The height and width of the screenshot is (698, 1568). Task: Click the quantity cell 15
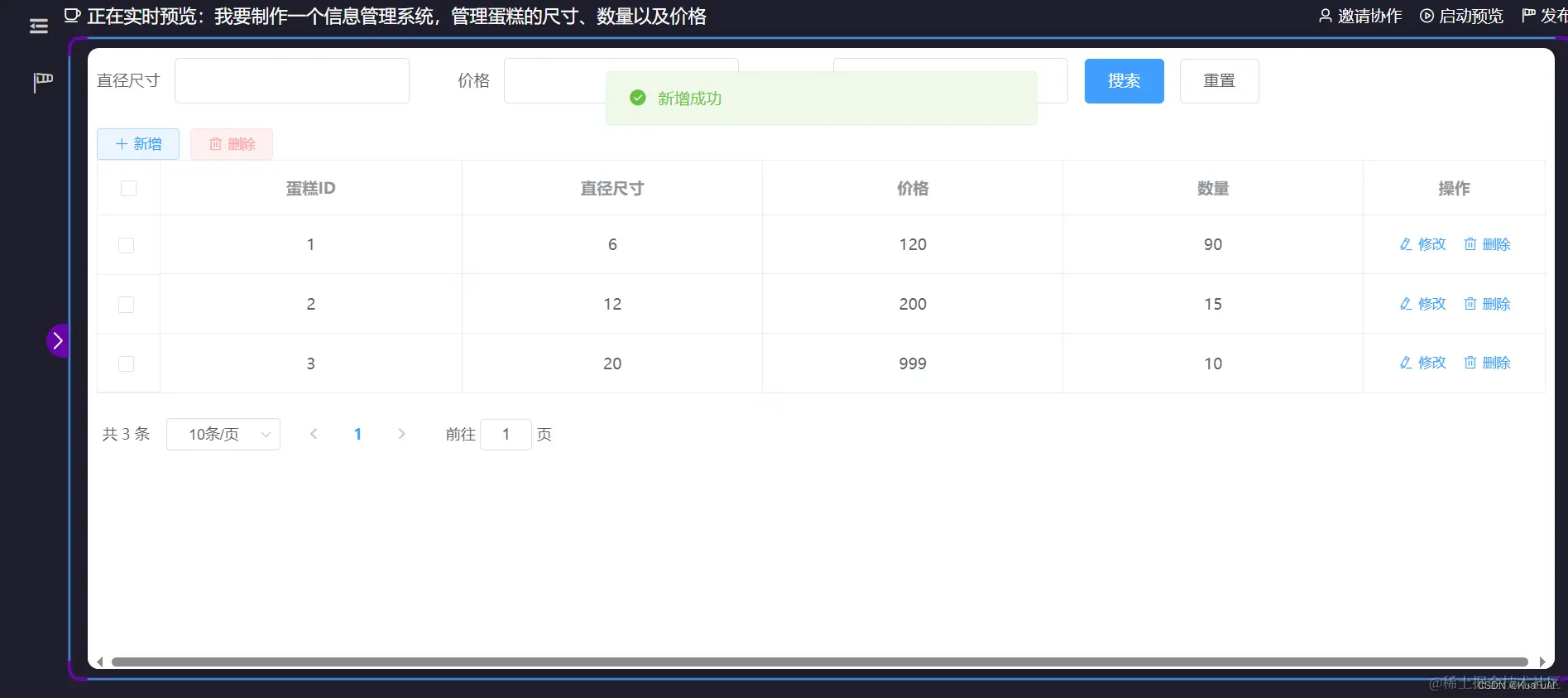[x=1213, y=304]
